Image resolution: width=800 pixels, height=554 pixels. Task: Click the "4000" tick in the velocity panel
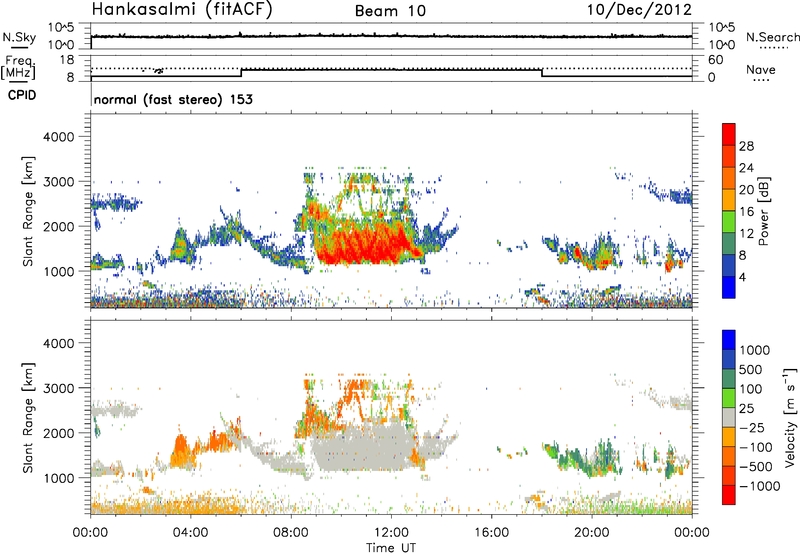[59, 343]
